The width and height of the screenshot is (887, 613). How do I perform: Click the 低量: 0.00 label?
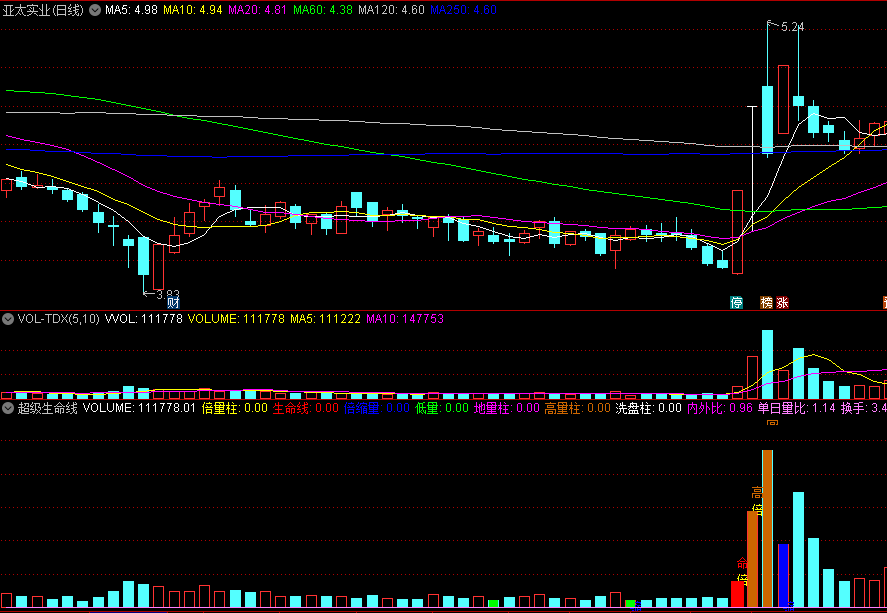pyautogui.click(x=442, y=408)
